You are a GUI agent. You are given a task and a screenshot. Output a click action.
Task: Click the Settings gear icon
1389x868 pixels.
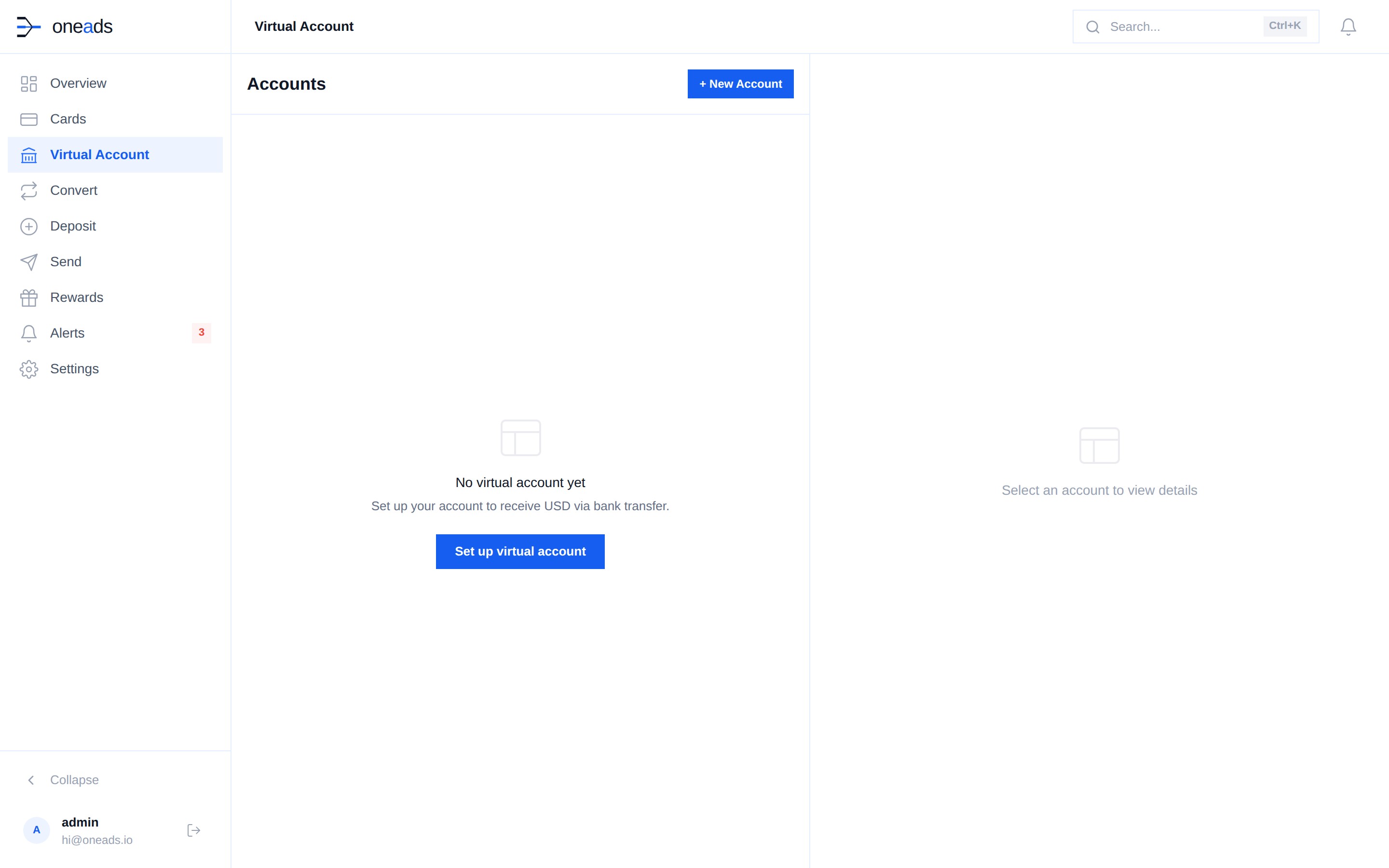(29, 369)
